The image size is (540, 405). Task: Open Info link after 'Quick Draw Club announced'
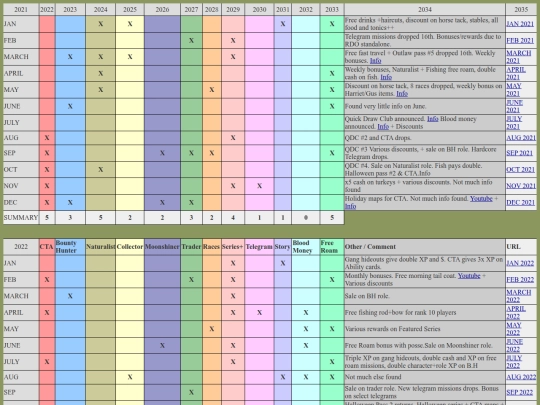tap(433, 119)
